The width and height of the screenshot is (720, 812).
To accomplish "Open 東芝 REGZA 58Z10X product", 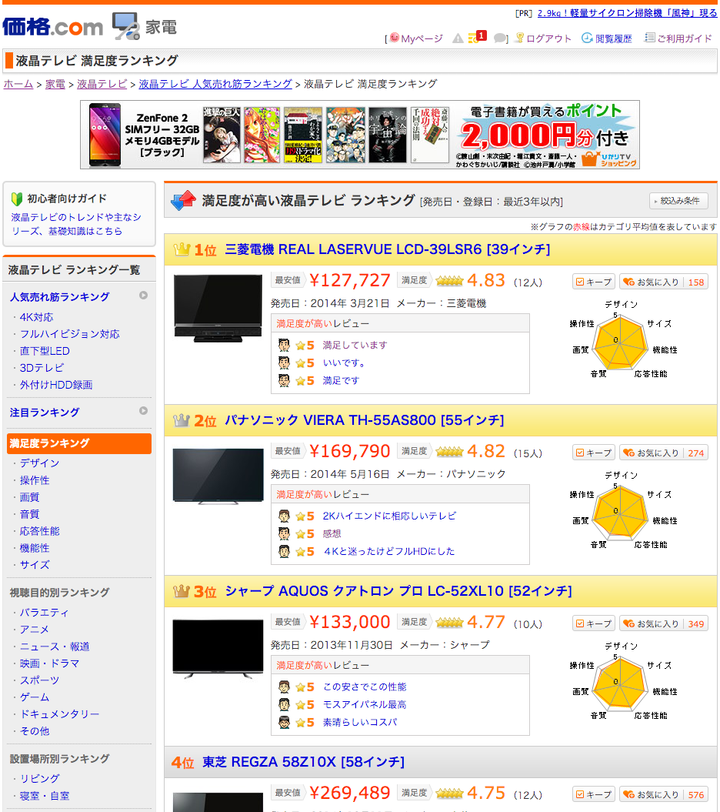I will (x=303, y=762).
